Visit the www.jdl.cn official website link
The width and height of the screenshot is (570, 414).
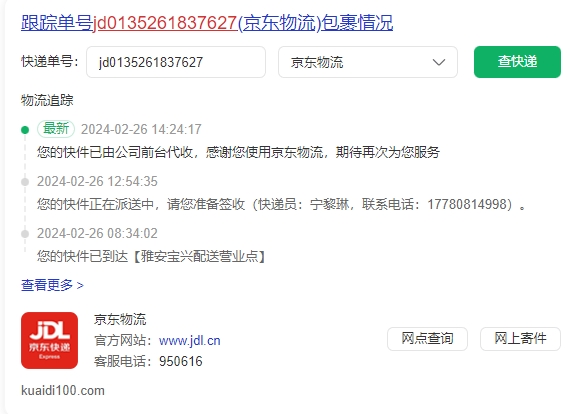pyautogui.click(x=189, y=341)
